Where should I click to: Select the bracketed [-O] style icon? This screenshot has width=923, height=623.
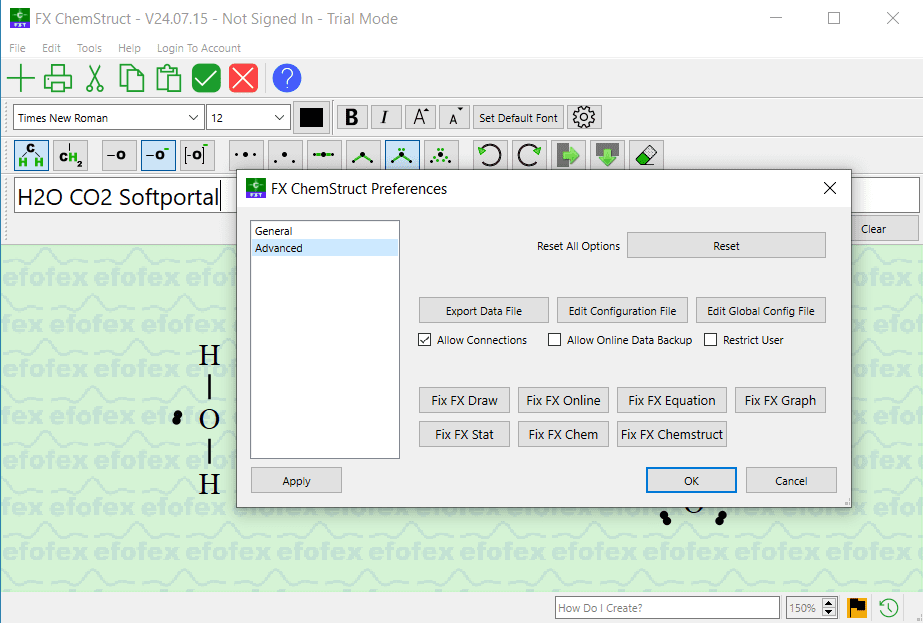[x=197, y=155]
